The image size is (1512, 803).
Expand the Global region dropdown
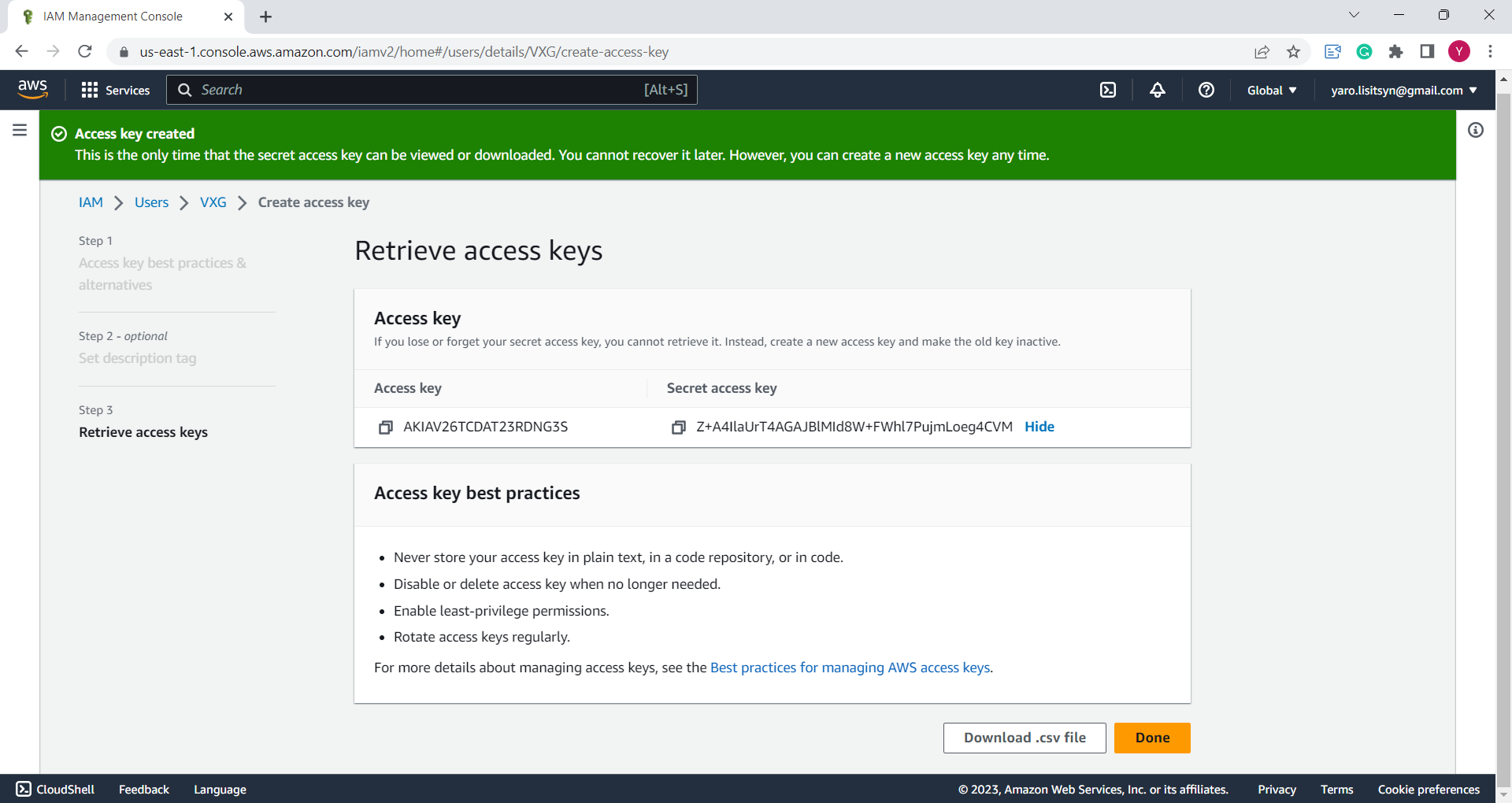pyautogui.click(x=1271, y=91)
